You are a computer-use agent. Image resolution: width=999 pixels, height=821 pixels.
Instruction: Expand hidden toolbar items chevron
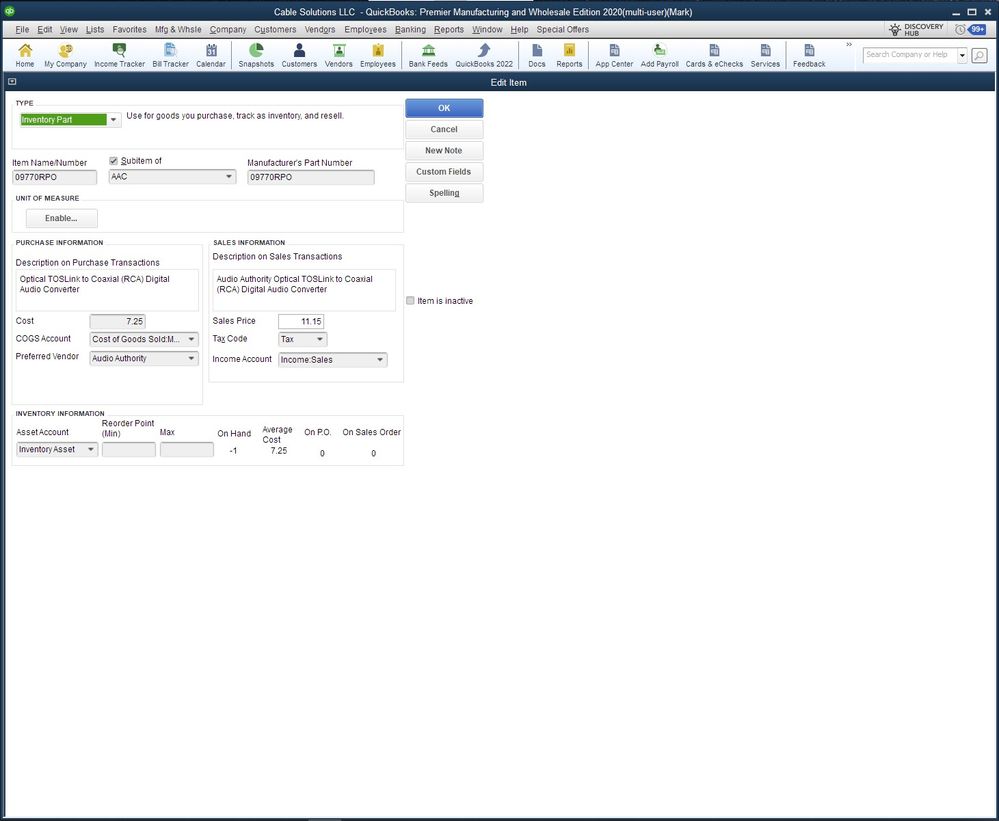point(849,45)
